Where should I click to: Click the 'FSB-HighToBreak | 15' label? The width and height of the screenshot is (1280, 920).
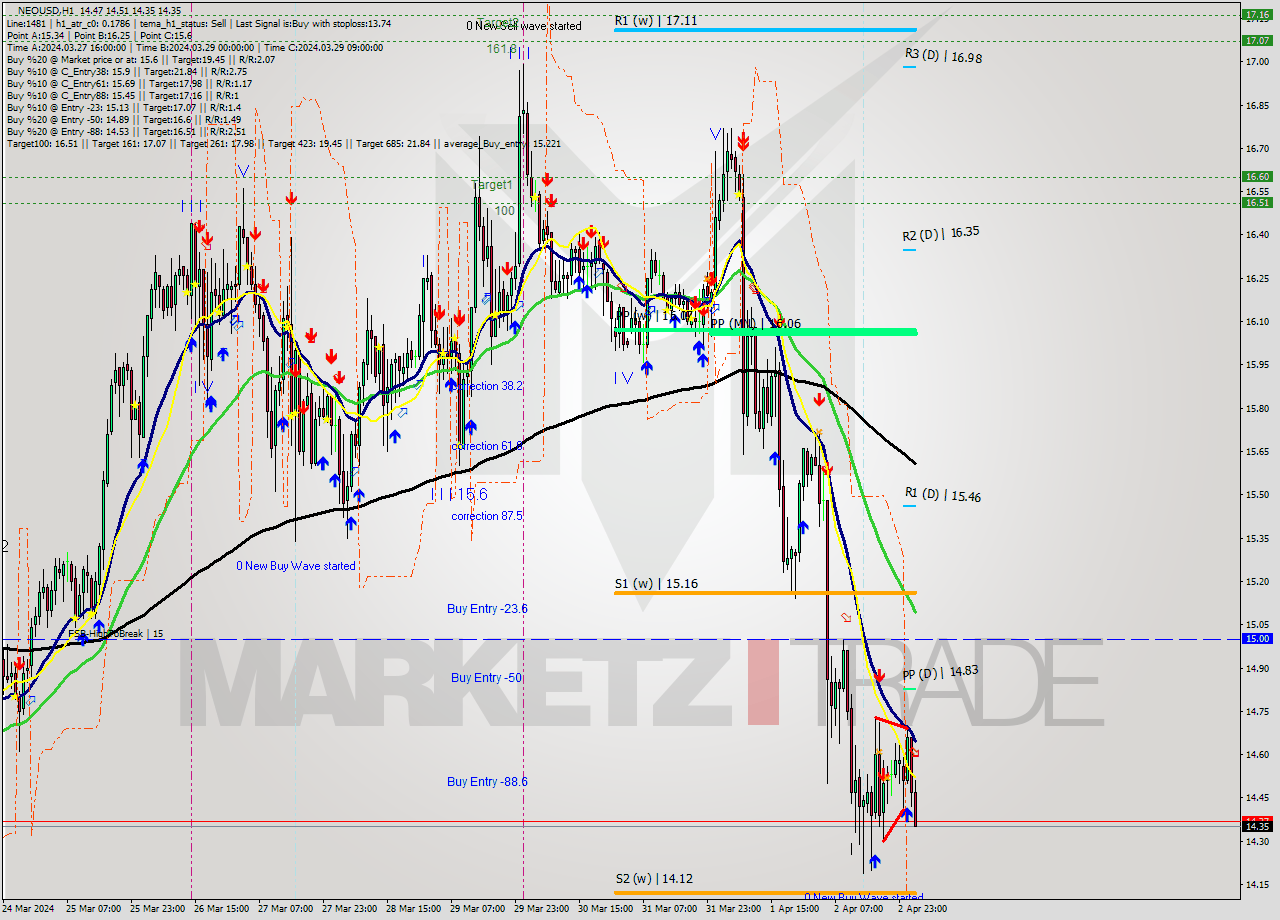pos(115,634)
